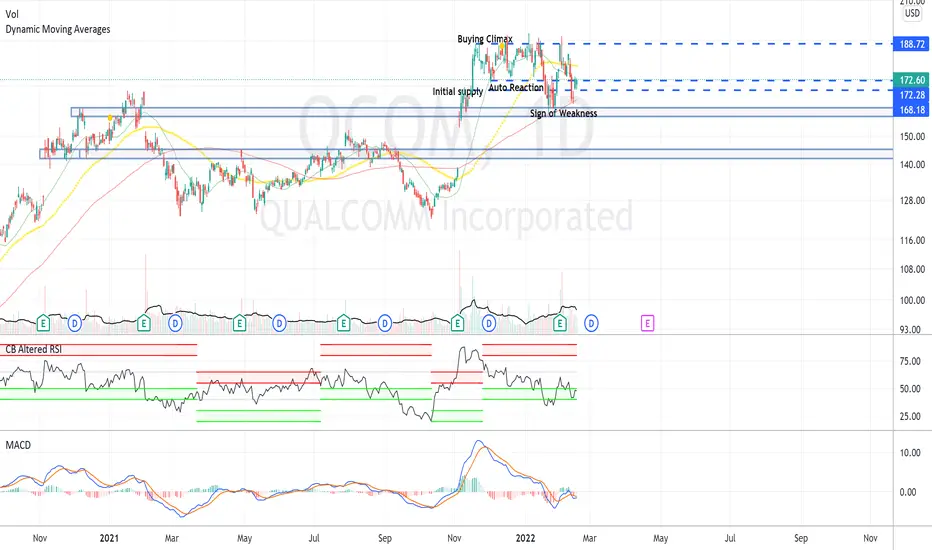Open the E earnings marker just after 2021 label
This screenshot has width=932, height=550.
click(x=143, y=323)
